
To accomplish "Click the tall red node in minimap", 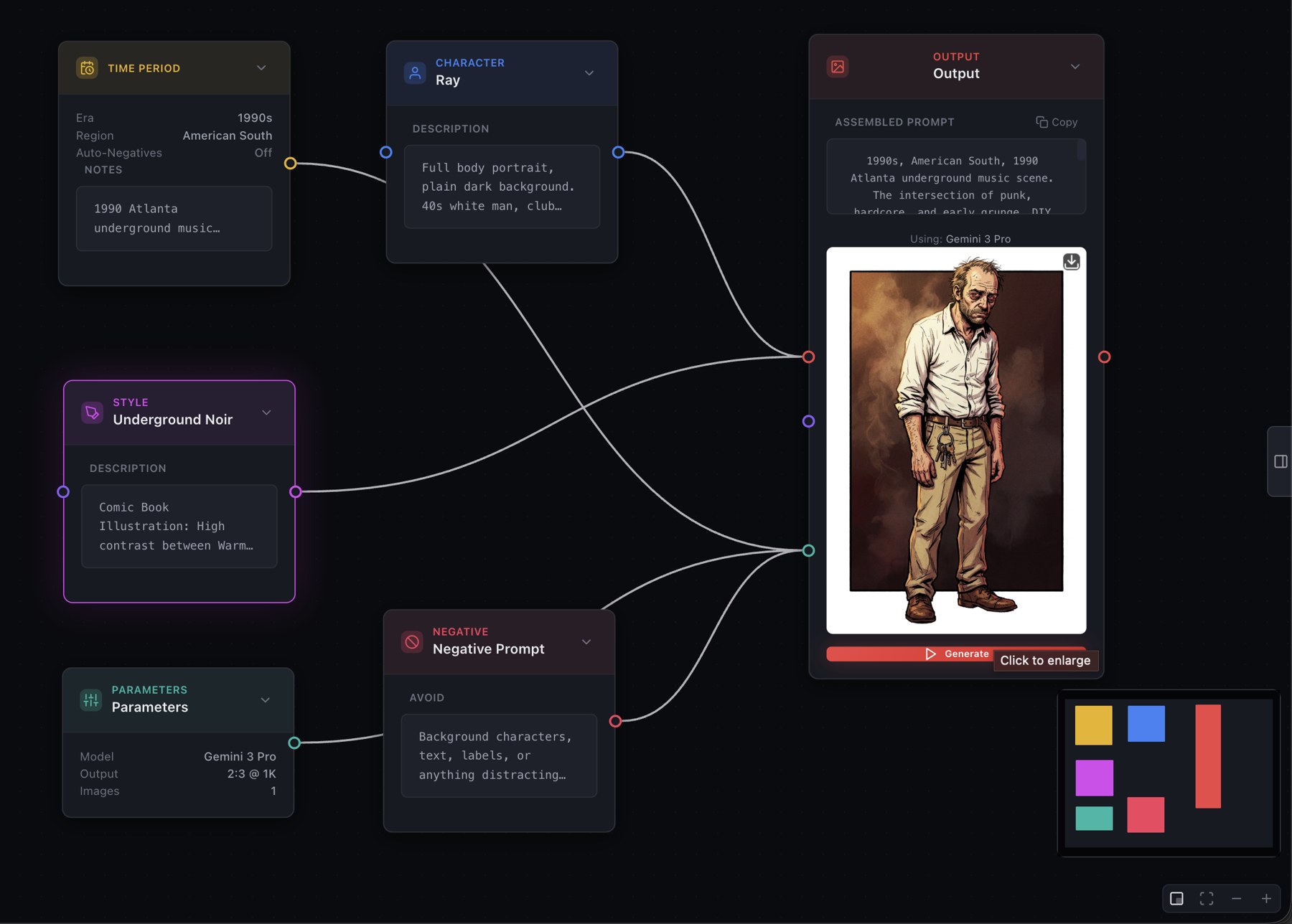I will 1208,756.
